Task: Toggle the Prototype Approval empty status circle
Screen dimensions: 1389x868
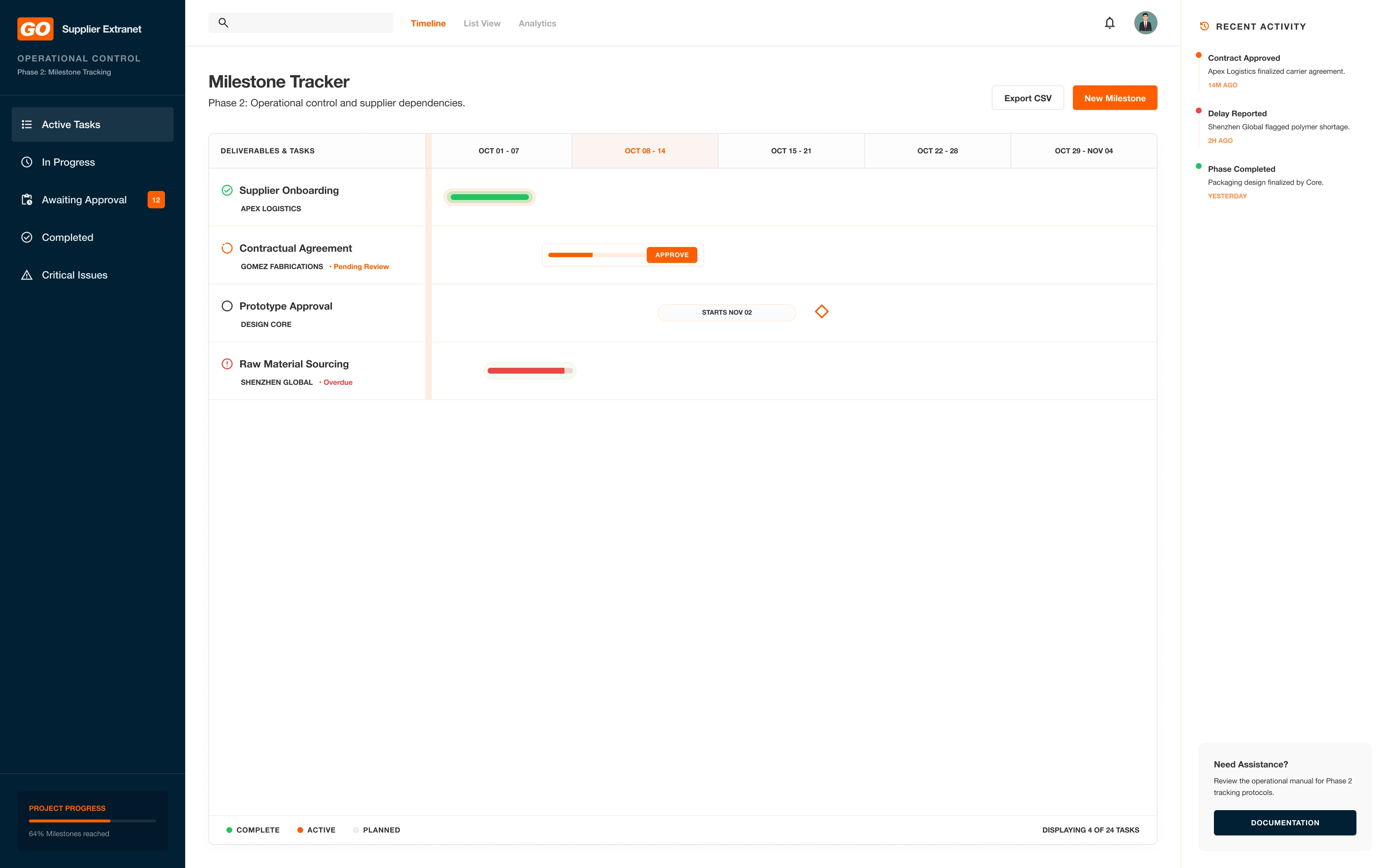Action: tap(227, 306)
